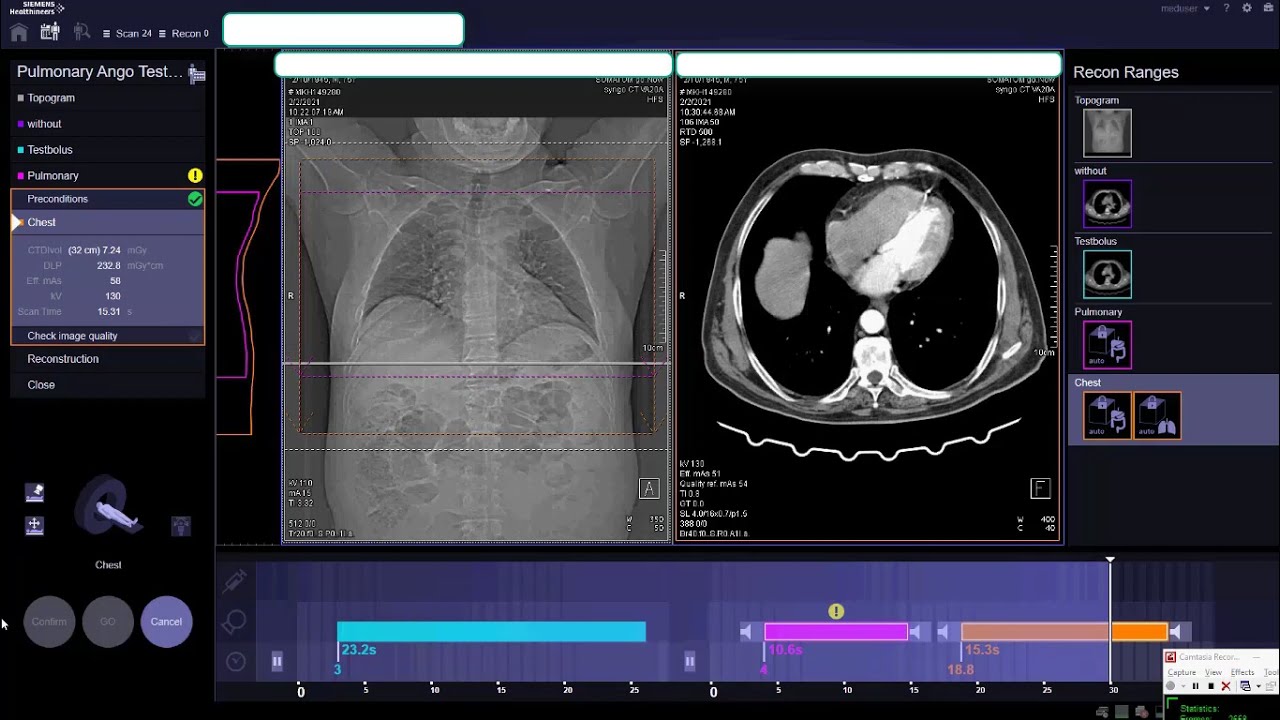Click the warning icon above the magenta bar
1280x720 pixels.
836,611
